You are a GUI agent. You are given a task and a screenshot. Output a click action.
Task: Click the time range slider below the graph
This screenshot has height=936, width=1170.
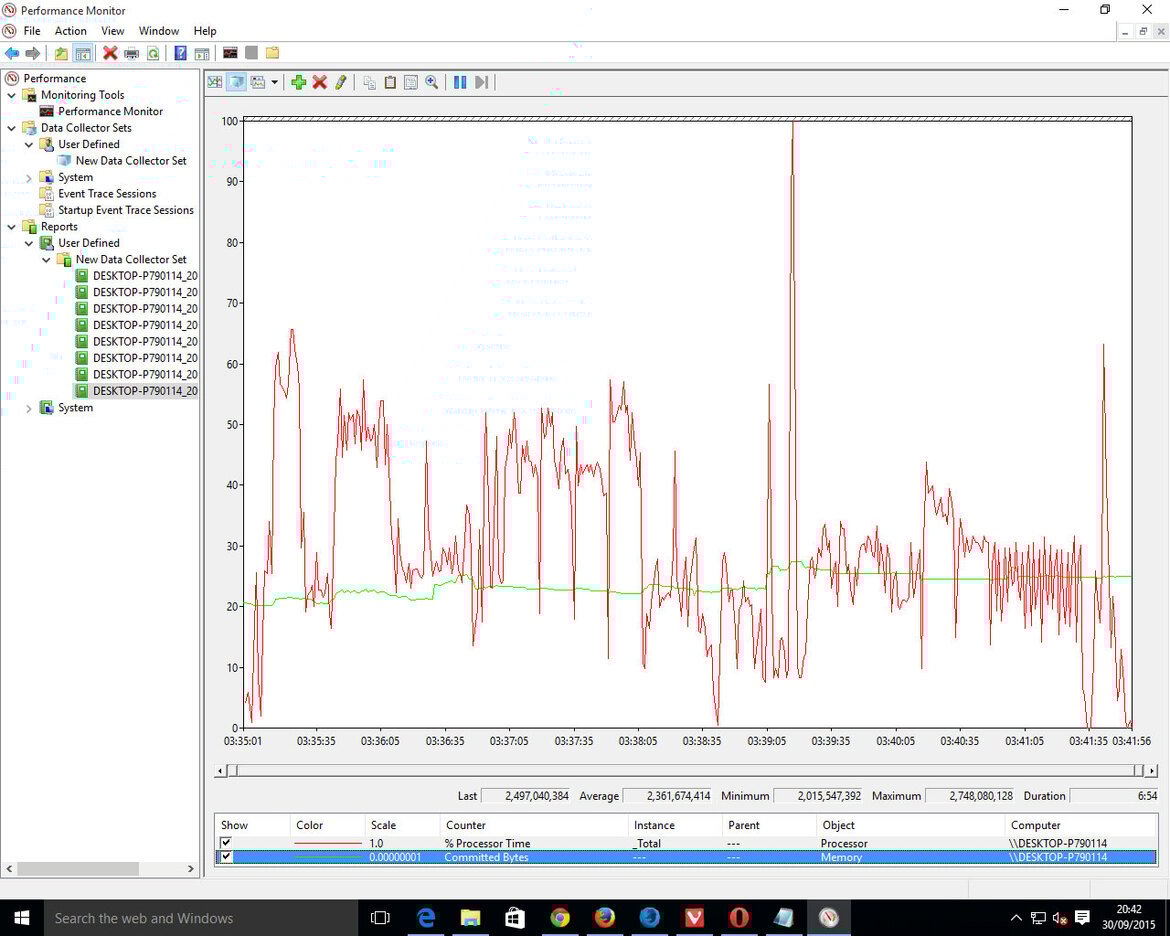(685, 770)
